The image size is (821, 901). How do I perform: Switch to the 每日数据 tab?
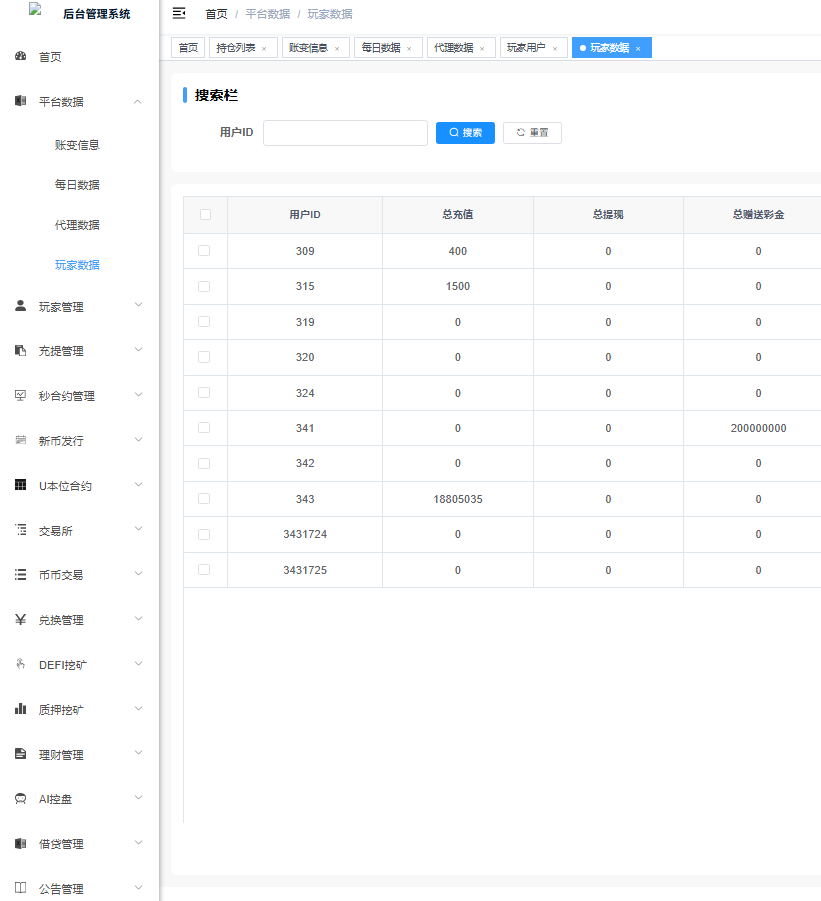(x=380, y=48)
